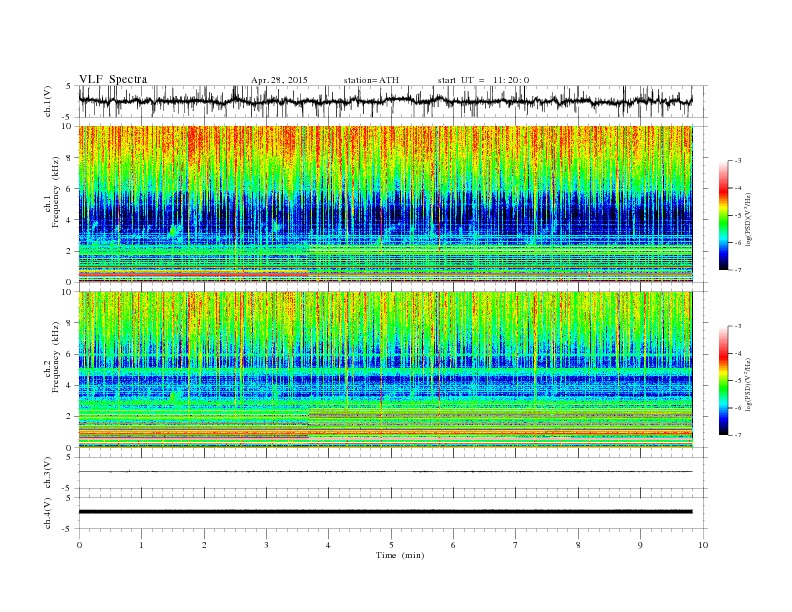
Task: Click time-axis tick label "5" below ch.4
Action: 391,545
